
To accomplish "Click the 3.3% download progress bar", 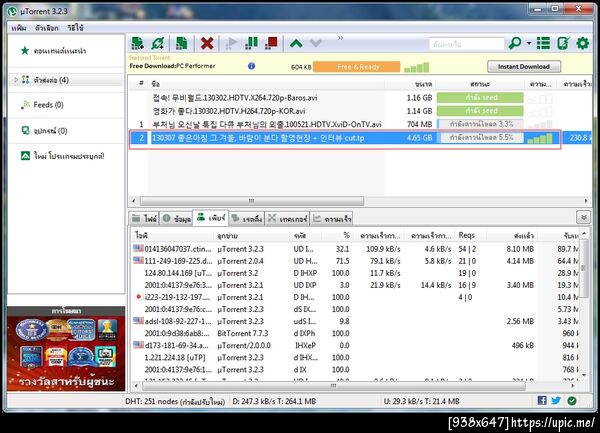I will [480, 124].
